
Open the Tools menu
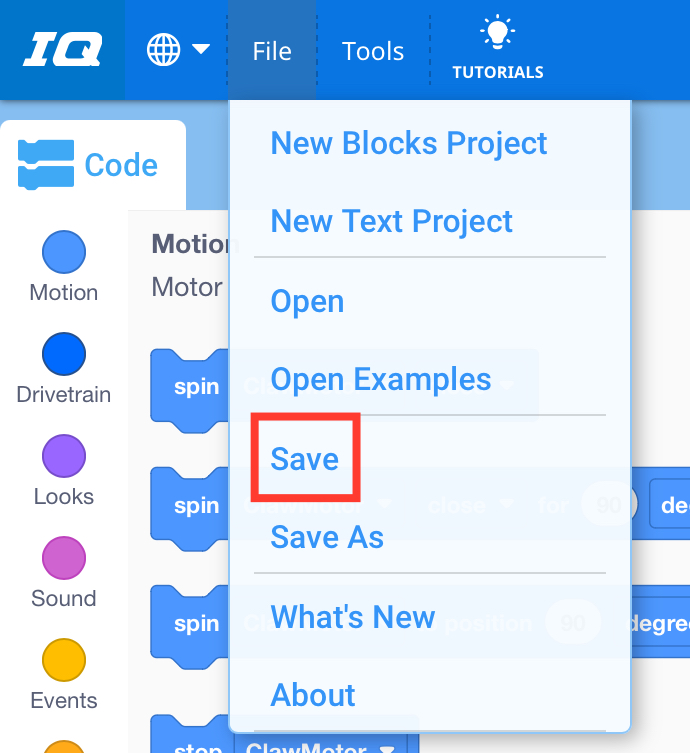coord(373,51)
